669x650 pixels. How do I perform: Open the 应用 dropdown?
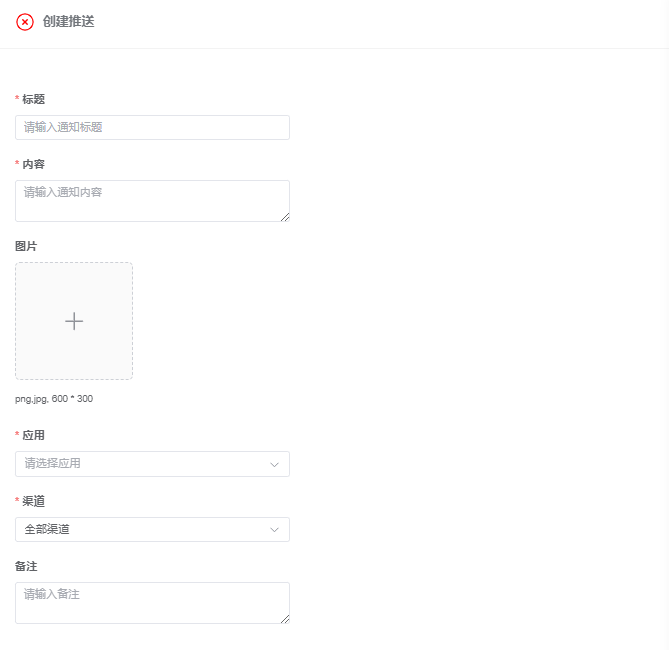point(152,464)
